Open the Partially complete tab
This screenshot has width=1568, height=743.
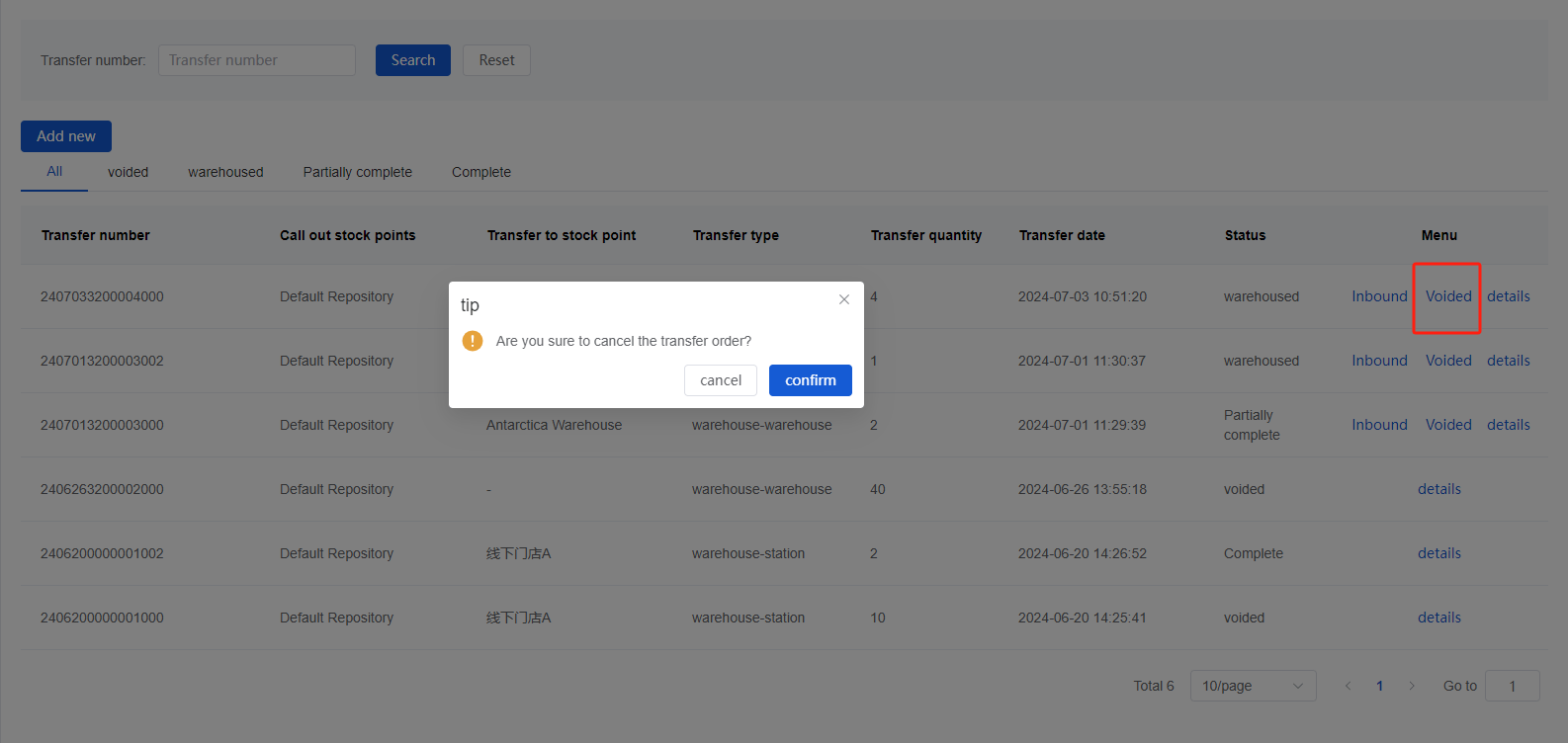[358, 172]
